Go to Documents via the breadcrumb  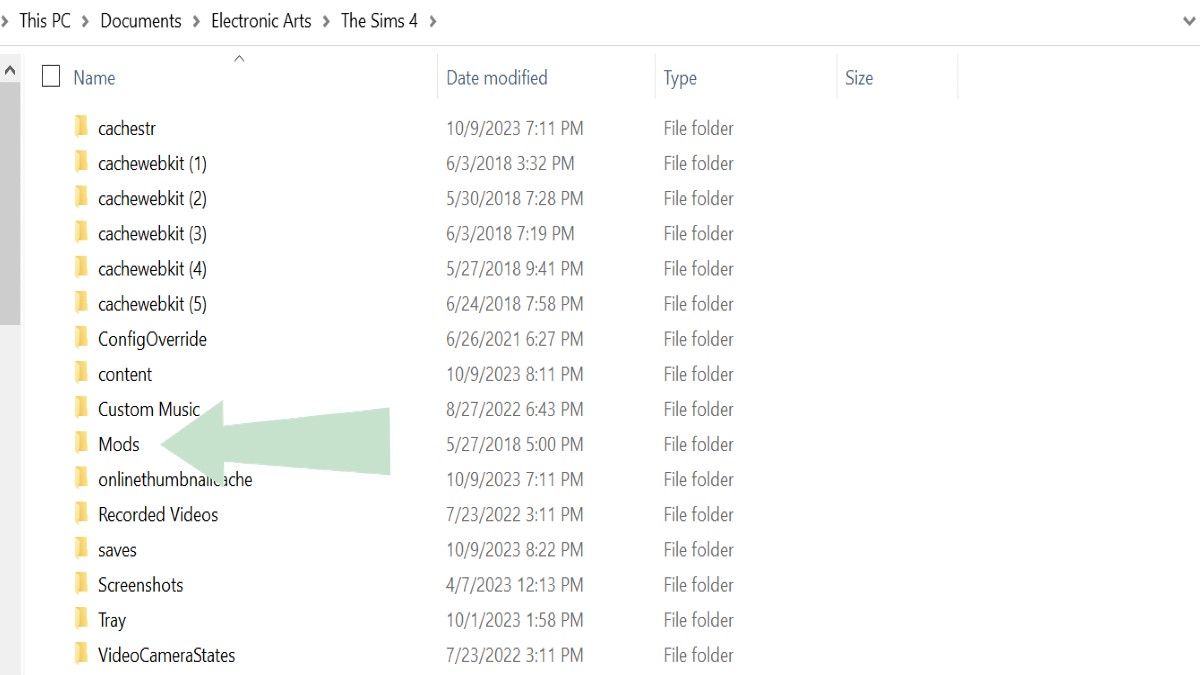[140, 20]
